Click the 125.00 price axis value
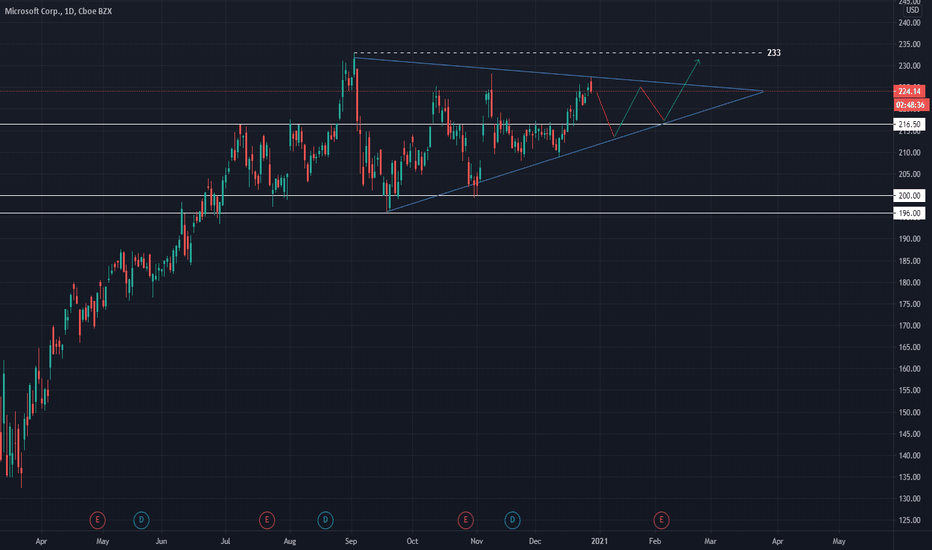Viewport: 932px width, 550px height. [909, 520]
